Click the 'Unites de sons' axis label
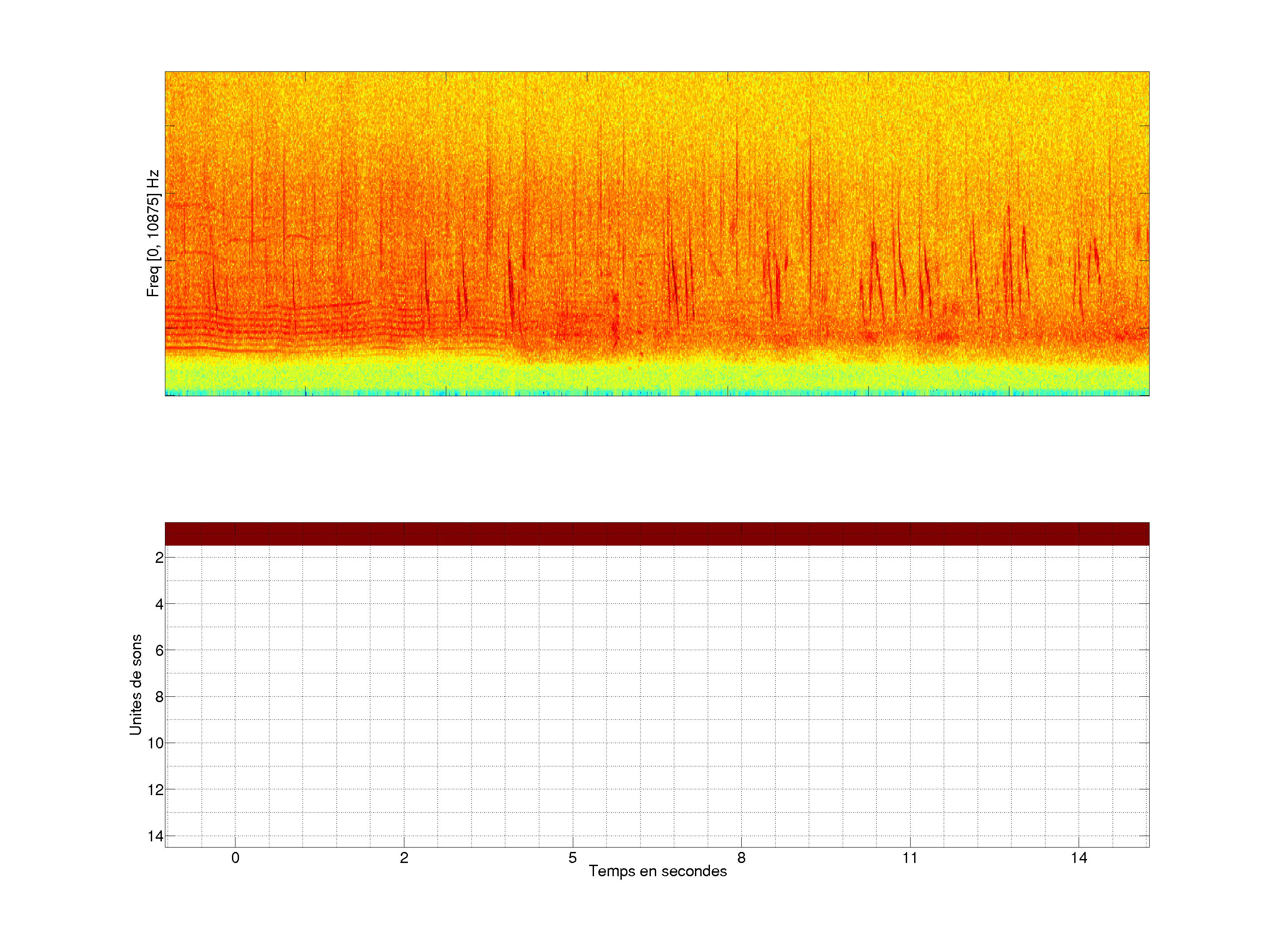This screenshot has width=1270, height=952. click(x=135, y=684)
